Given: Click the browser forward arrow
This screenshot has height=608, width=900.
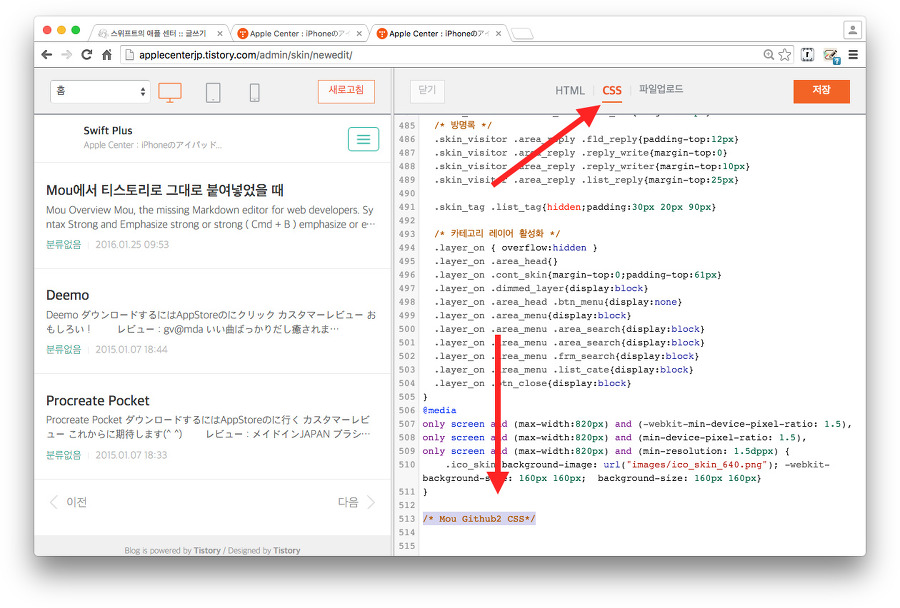Looking at the screenshot, I should (67, 55).
